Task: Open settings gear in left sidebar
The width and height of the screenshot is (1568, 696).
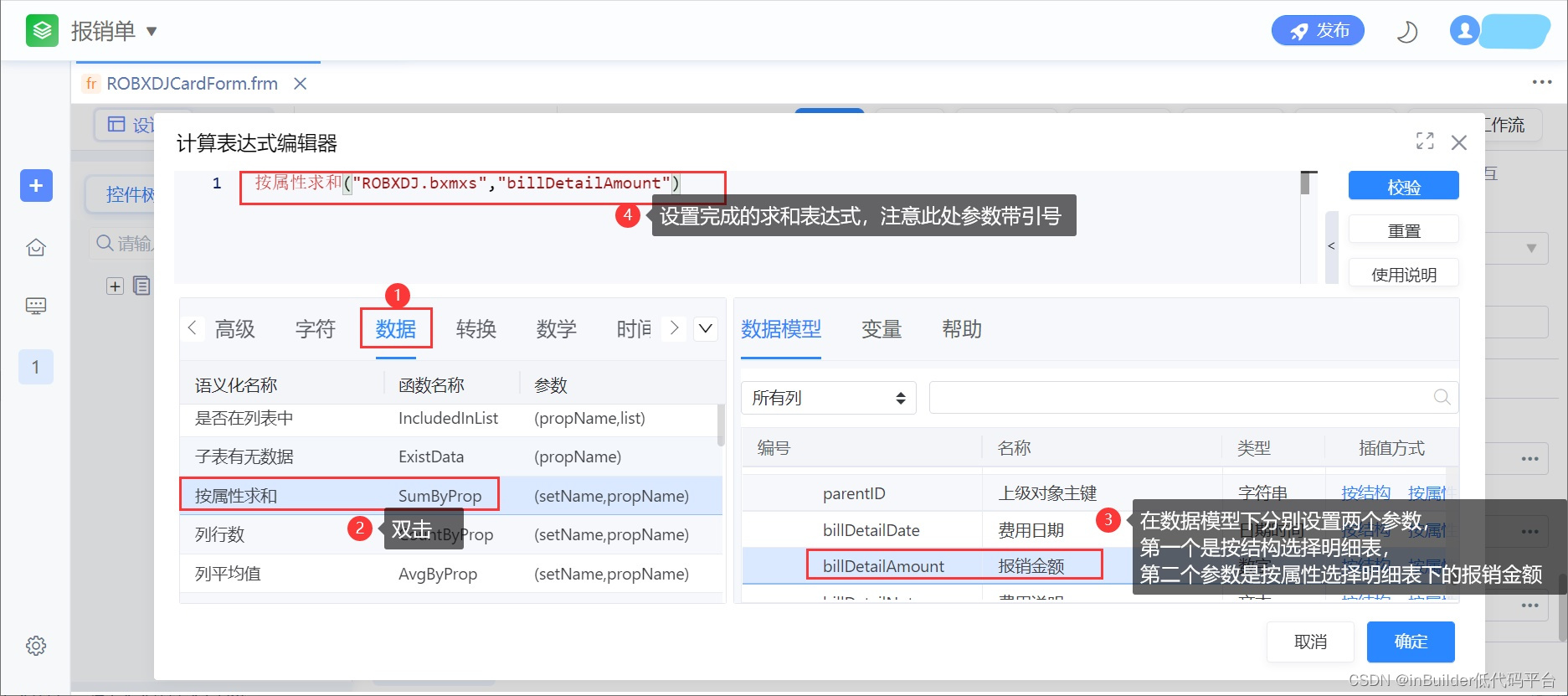Action: (x=36, y=646)
